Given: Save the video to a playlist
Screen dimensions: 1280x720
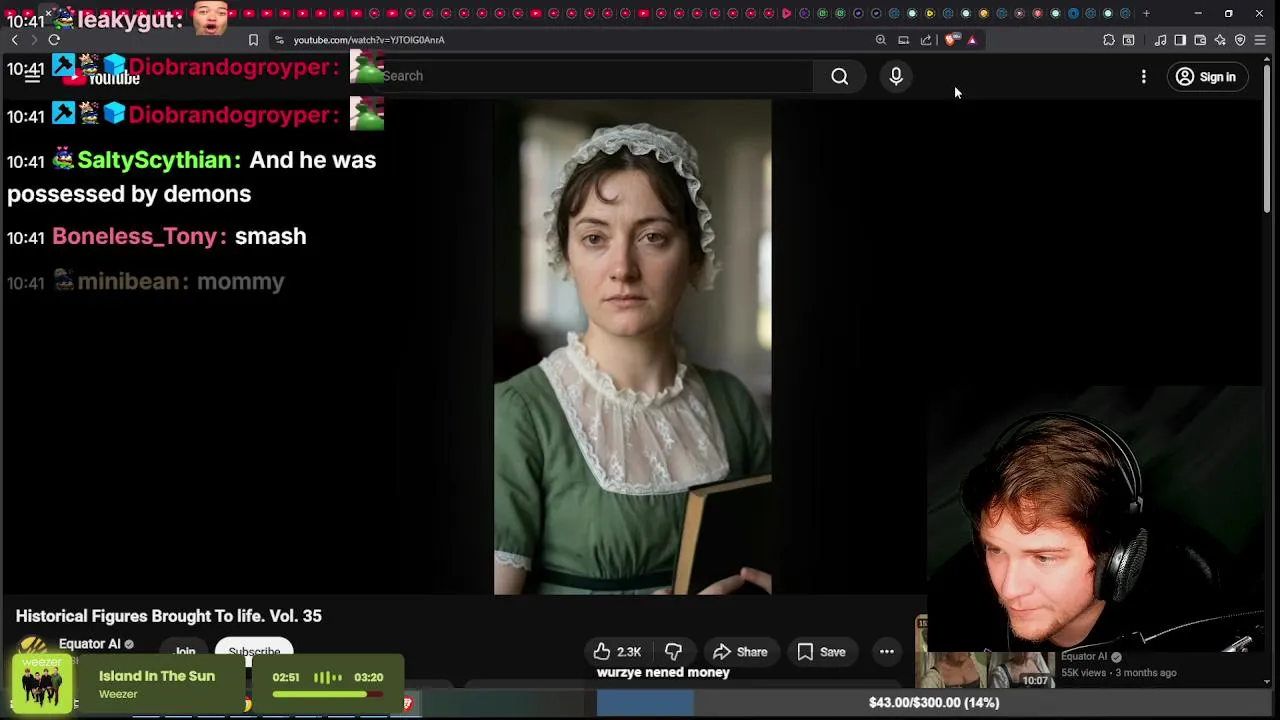Looking at the screenshot, I should tap(821, 652).
